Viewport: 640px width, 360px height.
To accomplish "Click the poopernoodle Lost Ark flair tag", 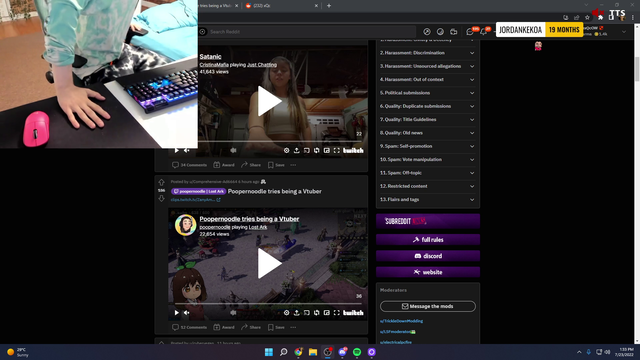I will click(198, 191).
